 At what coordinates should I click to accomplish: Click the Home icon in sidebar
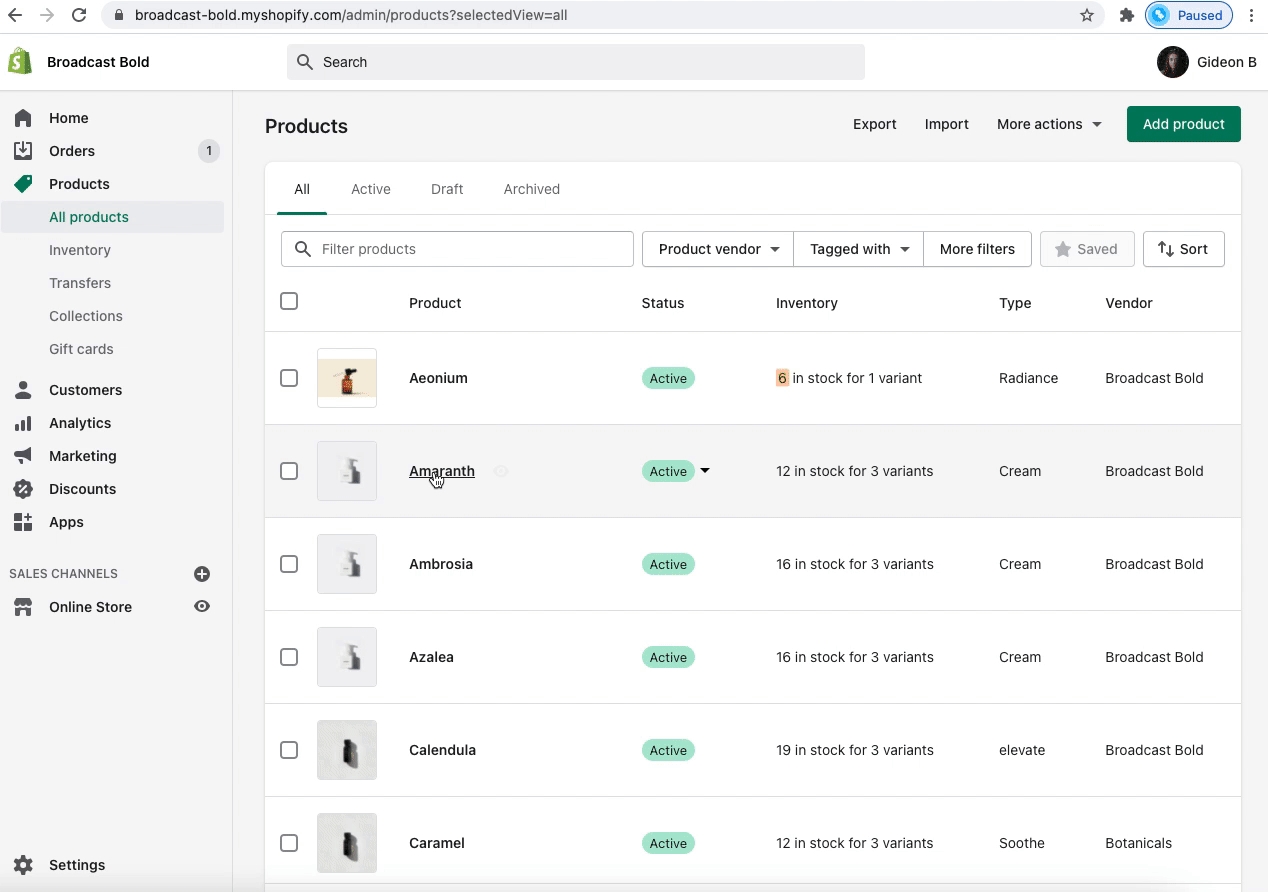pyautogui.click(x=23, y=118)
